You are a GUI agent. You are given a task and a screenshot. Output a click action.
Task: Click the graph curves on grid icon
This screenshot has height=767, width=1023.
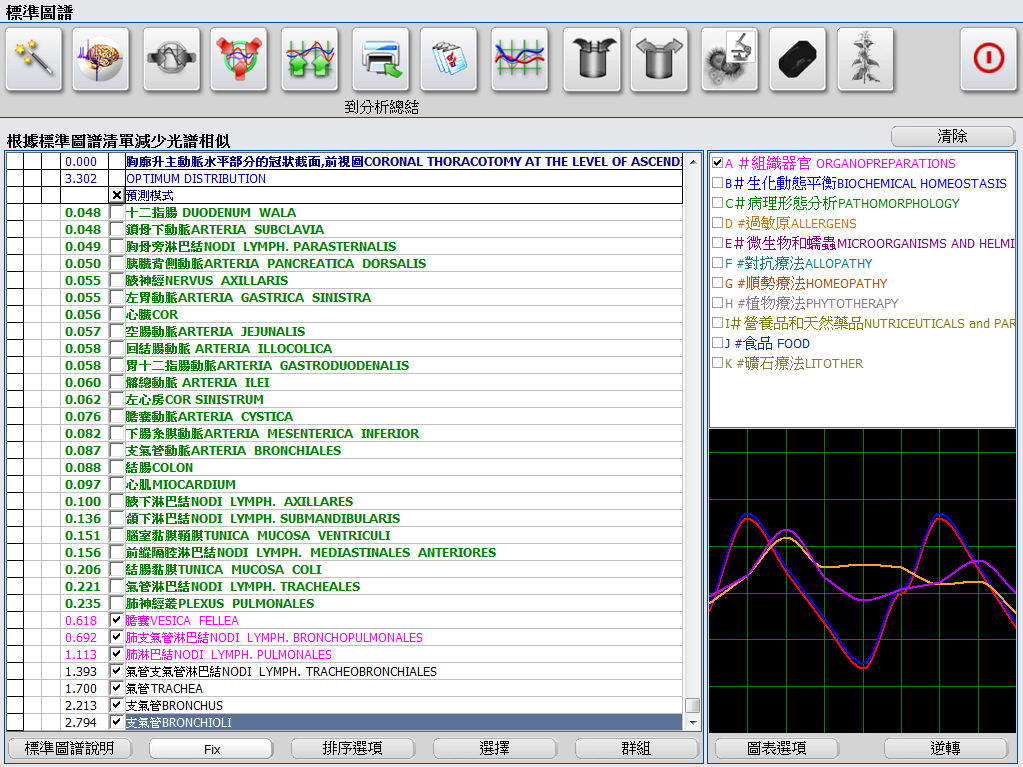[520, 58]
